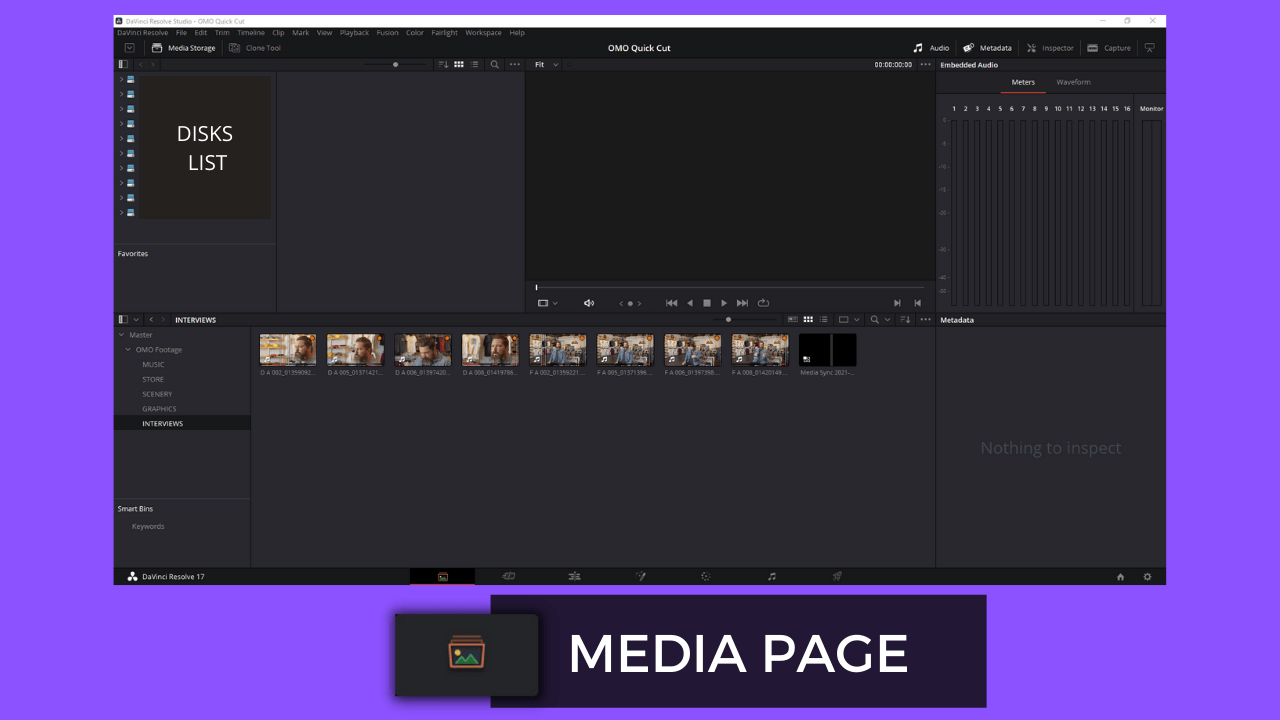Open Project Manager home icon
The image size is (1280, 720).
pyautogui.click(x=1120, y=577)
